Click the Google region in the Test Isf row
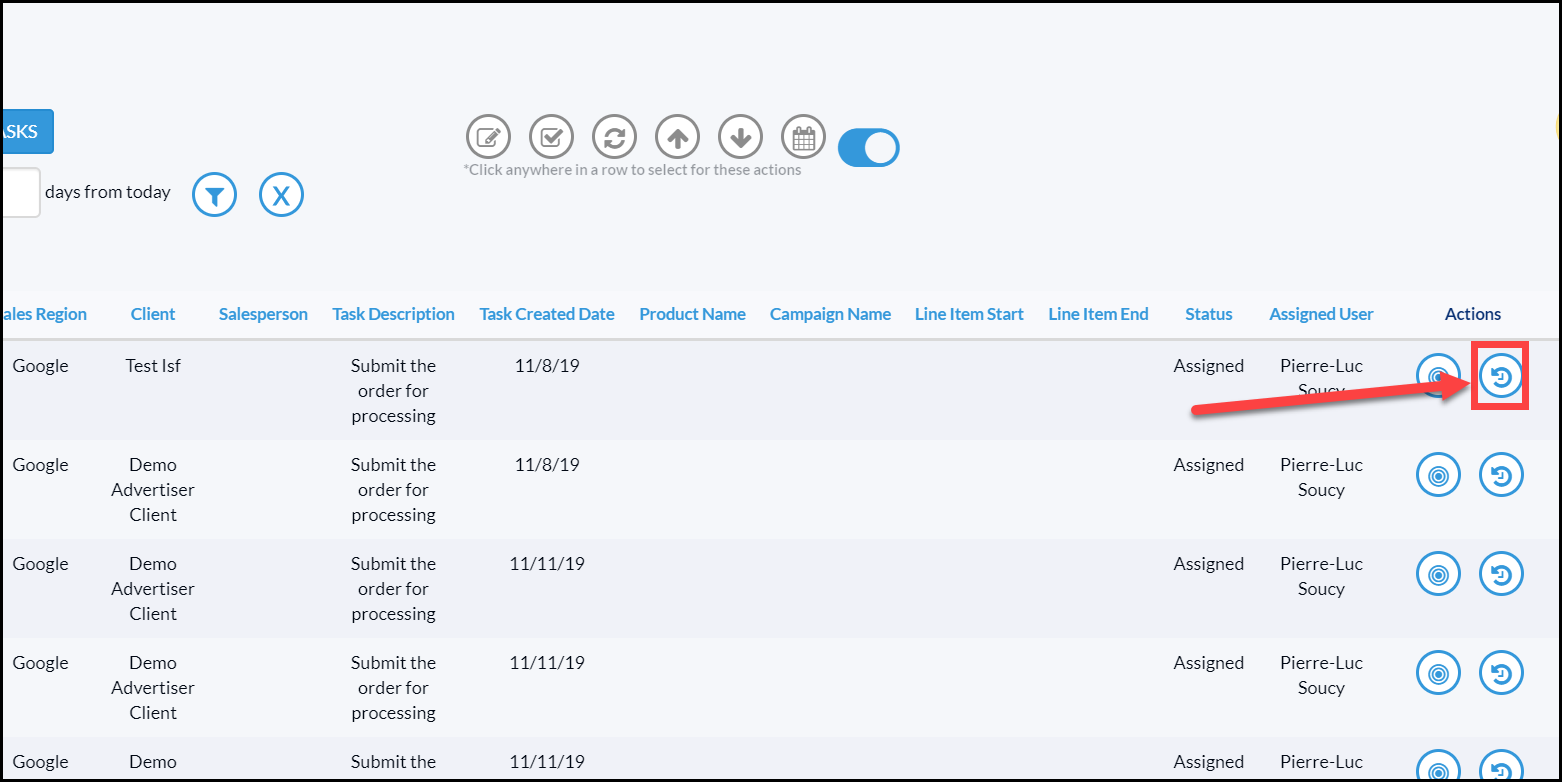Screen dimensions: 1562x782 [x=41, y=366]
